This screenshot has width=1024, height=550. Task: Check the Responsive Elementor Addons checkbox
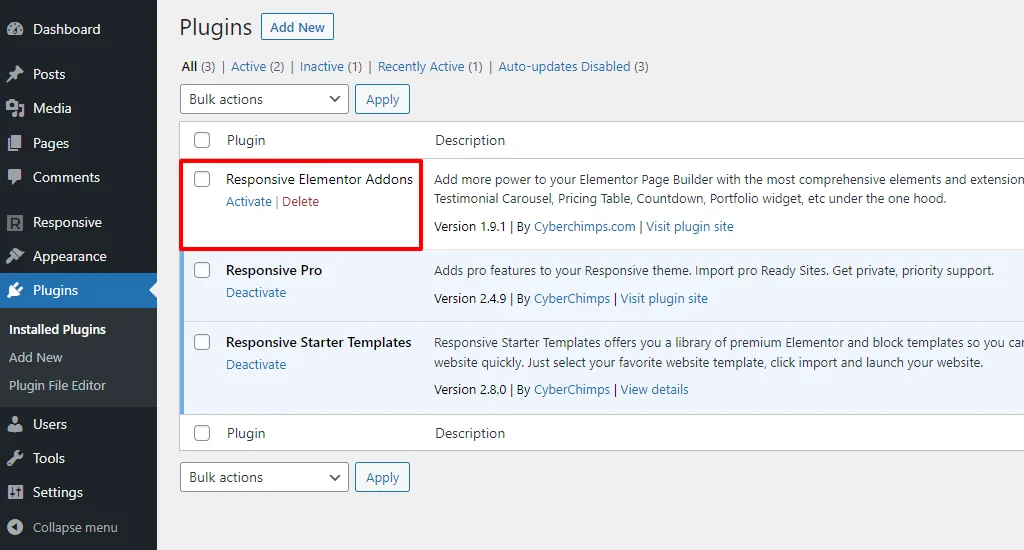click(202, 179)
